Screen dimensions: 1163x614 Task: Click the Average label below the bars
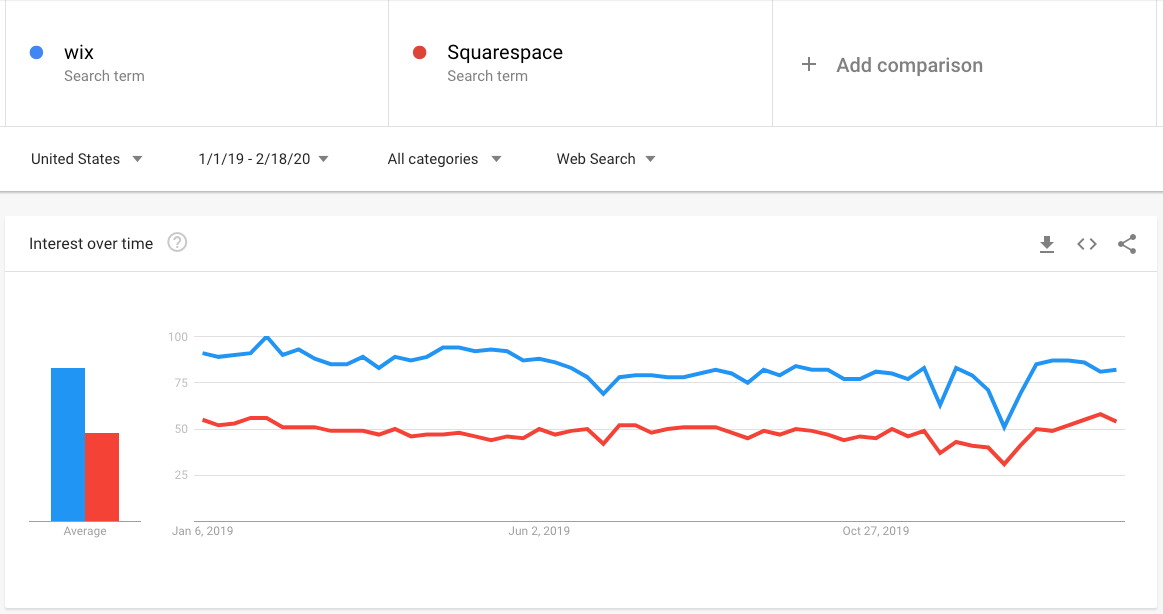coord(84,531)
